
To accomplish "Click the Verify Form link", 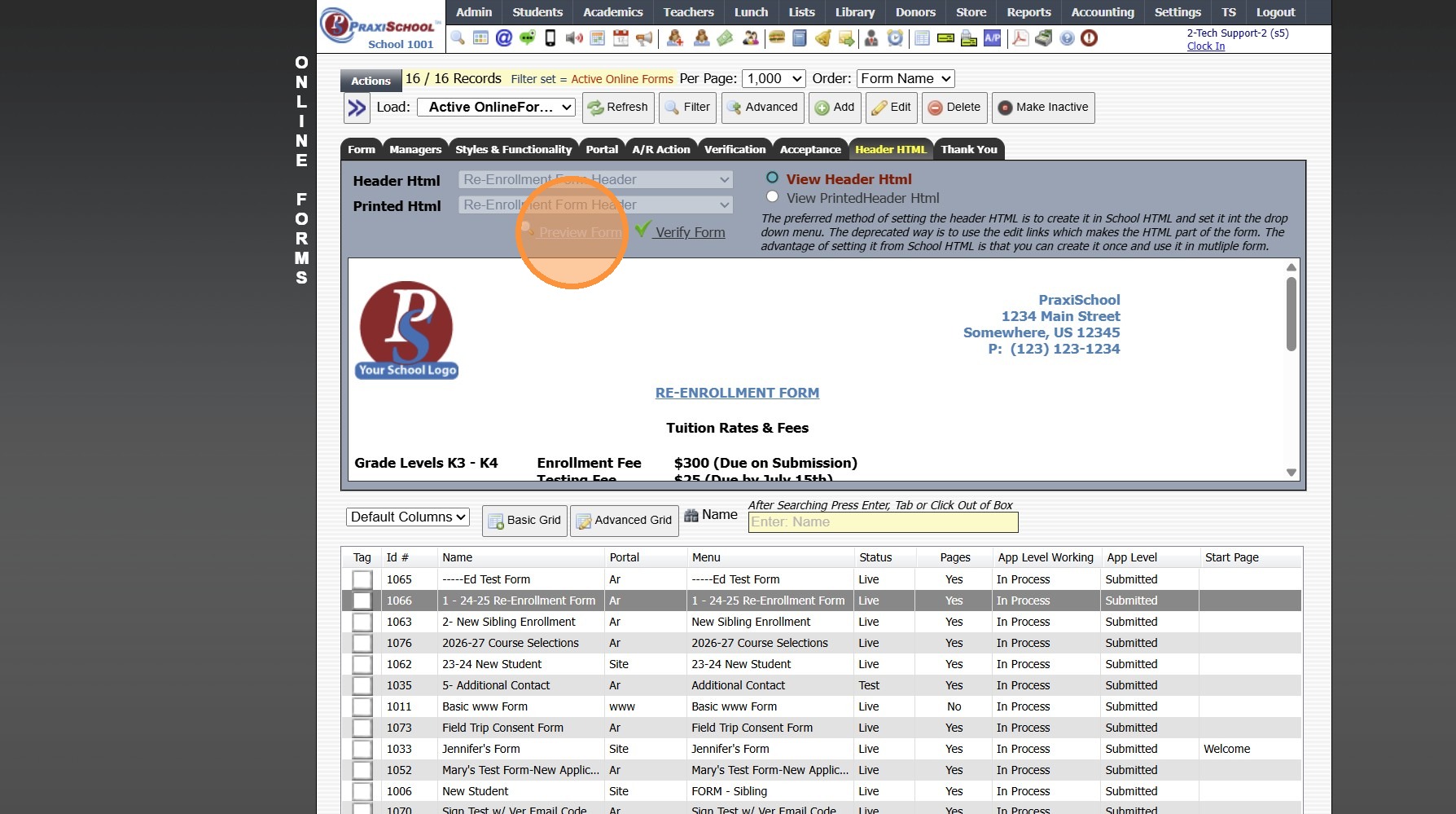I will pos(690,232).
